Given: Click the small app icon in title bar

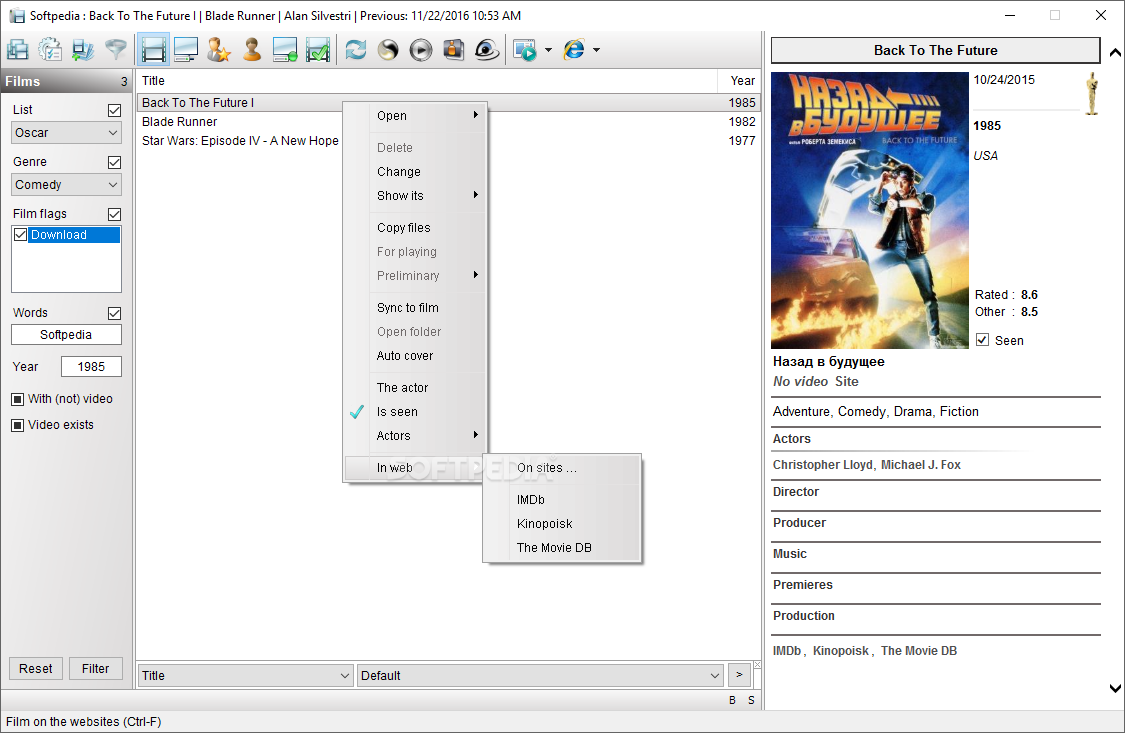Looking at the screenshot, I should coord(17,15).
